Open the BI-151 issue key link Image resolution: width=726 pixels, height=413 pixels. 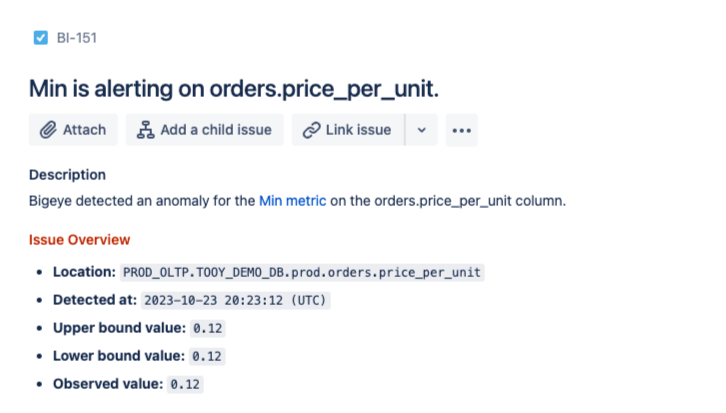pos(77,38)
